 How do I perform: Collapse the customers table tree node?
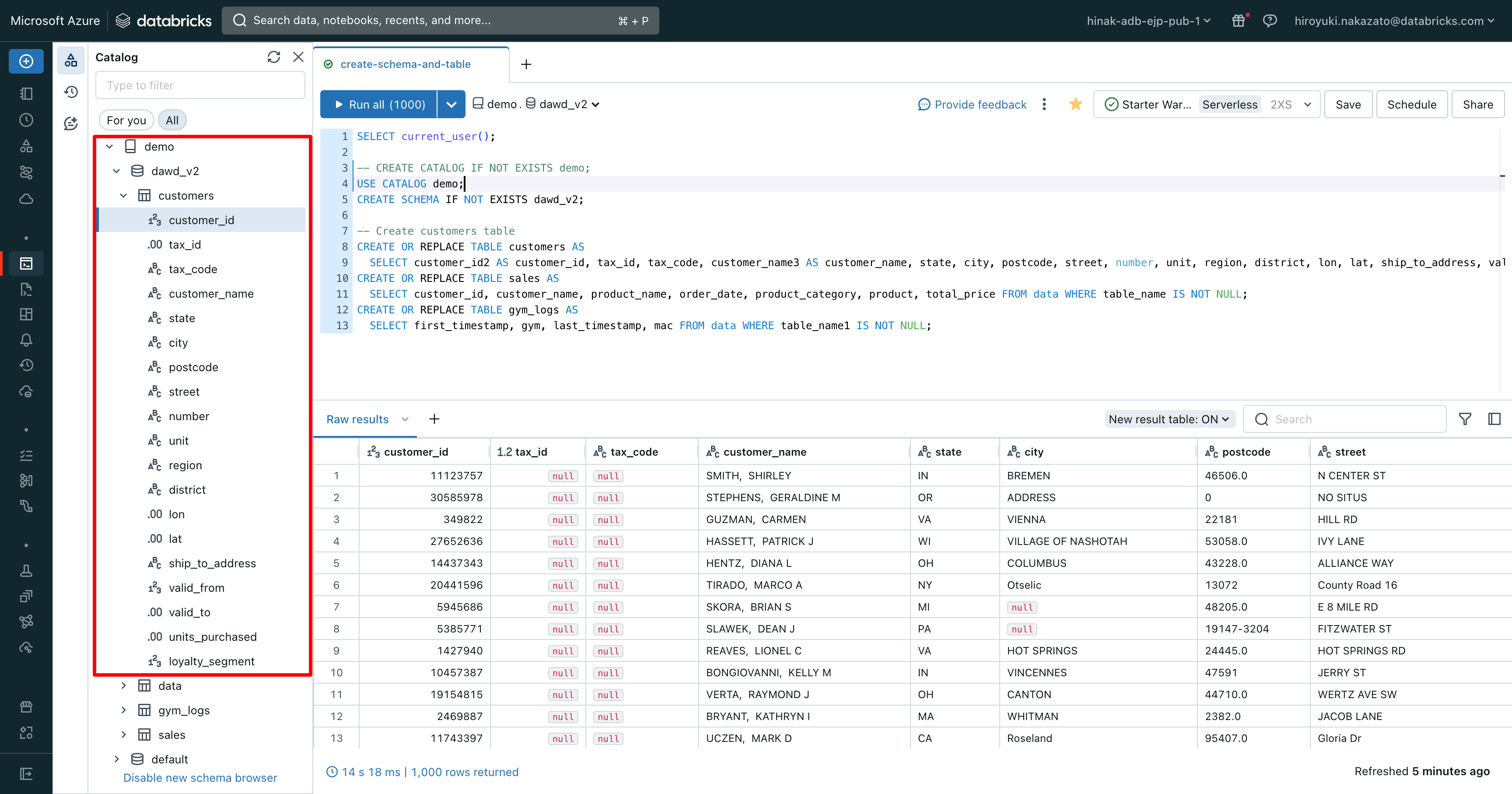click(123, 196)
